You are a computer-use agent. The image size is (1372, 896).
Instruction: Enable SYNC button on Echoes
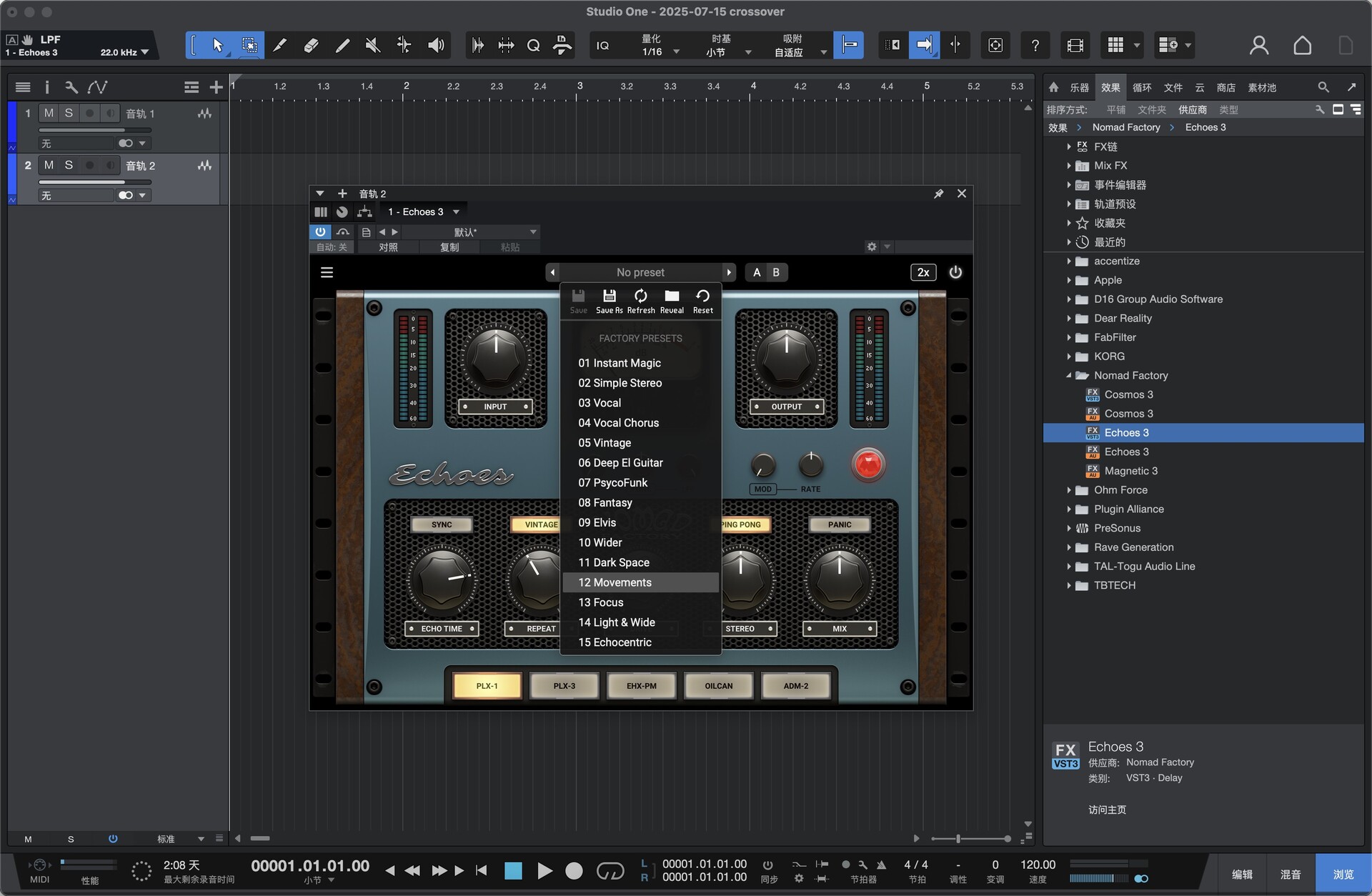coord(442,524)
